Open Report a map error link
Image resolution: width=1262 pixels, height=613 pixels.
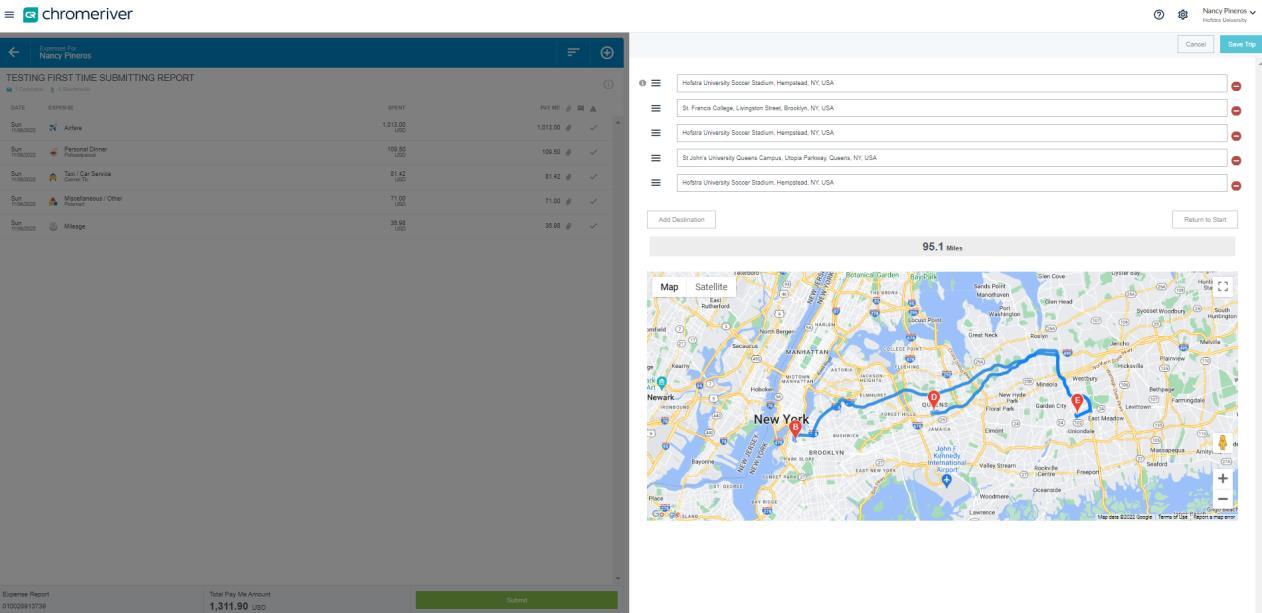coord(1214,516)
